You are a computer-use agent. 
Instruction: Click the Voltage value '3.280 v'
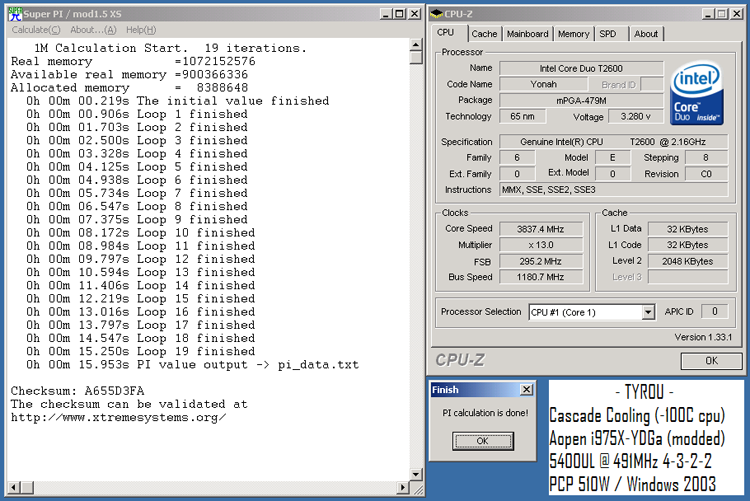pyautogui.click(x=636, y=116)
